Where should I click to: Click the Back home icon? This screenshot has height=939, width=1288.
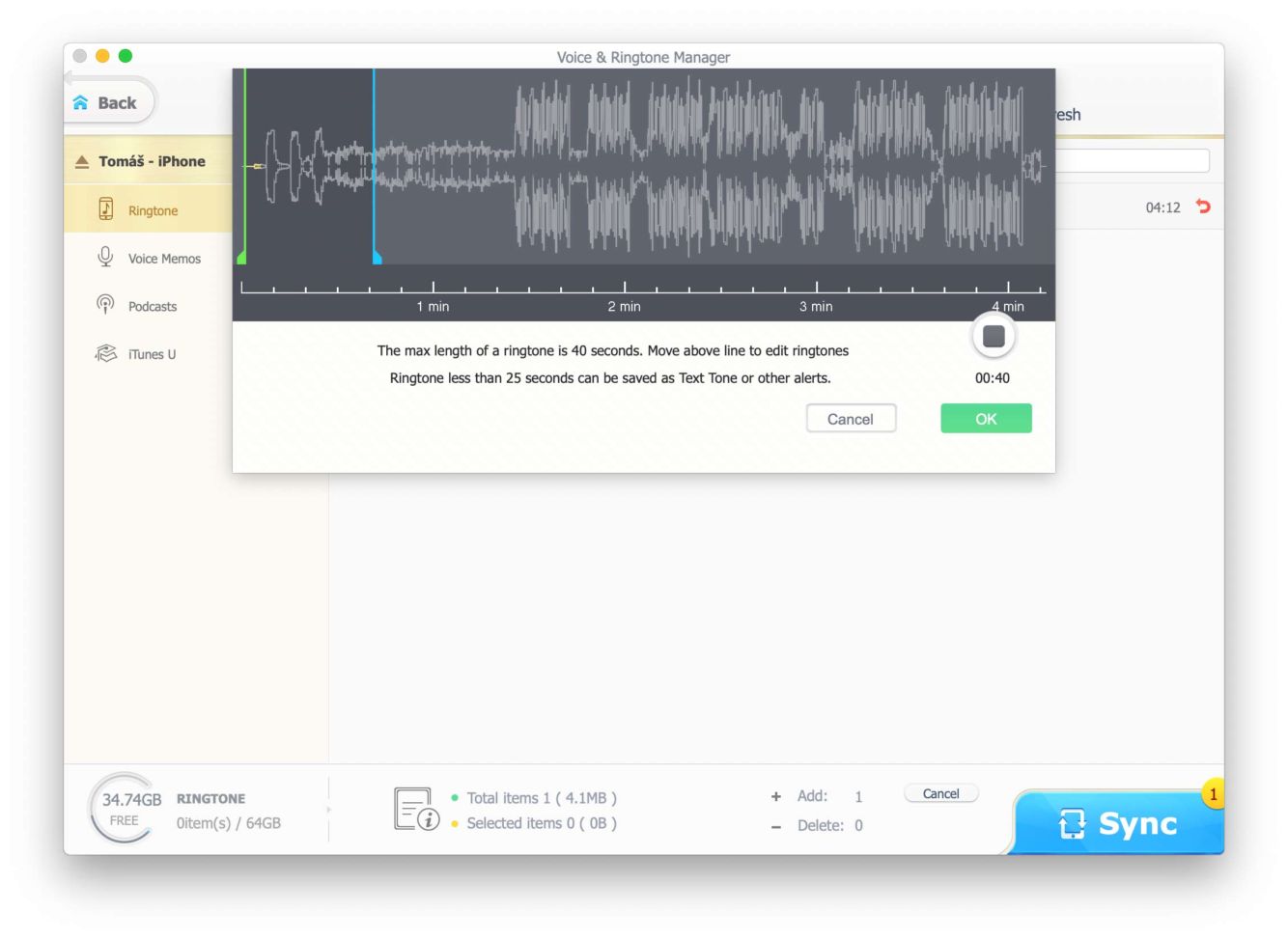point(81,103)
